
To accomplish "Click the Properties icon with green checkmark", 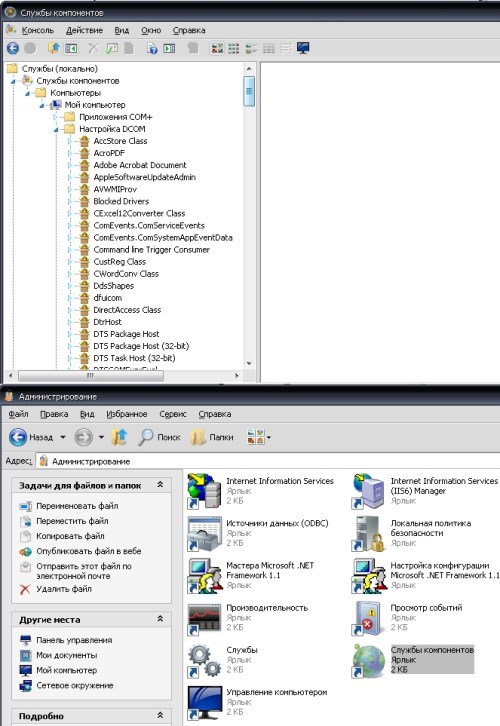I will [112, 48].
